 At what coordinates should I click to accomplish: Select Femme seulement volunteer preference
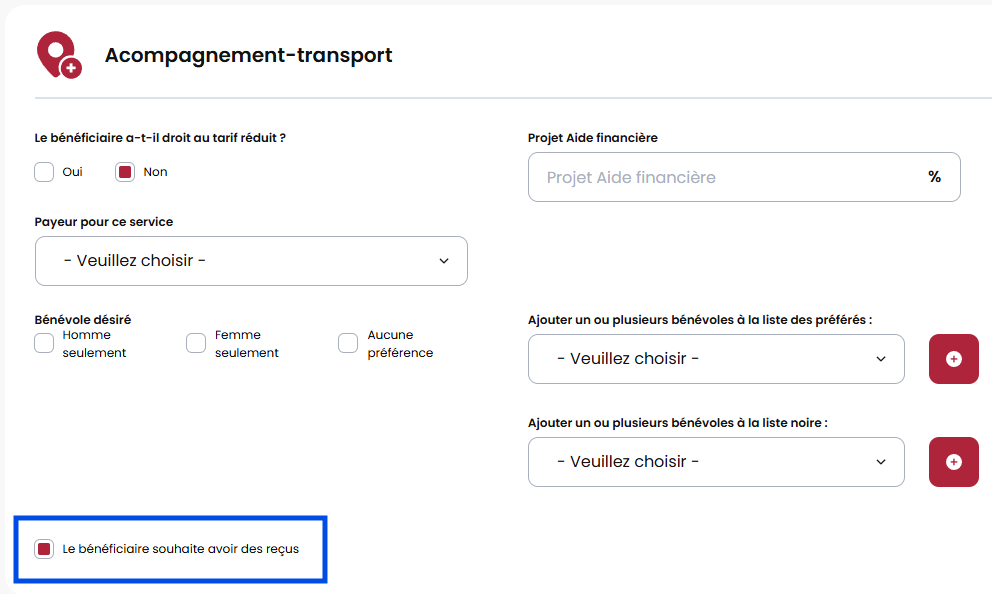(x=196, y=344)
